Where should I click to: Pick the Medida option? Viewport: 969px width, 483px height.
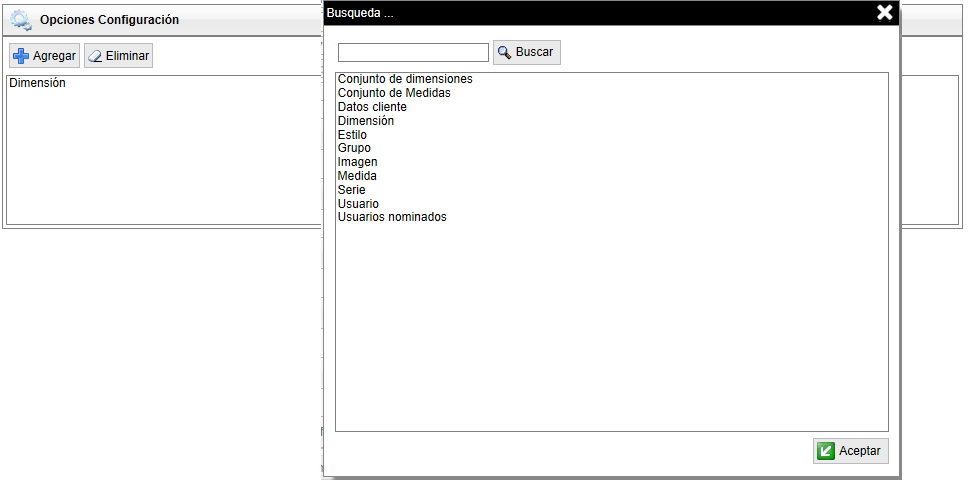(357, 176)
